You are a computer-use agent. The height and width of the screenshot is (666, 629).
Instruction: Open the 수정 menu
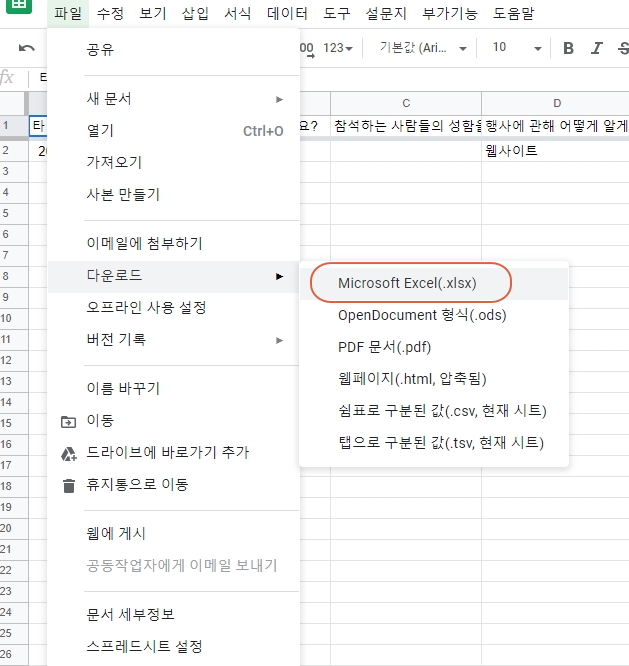110,14
